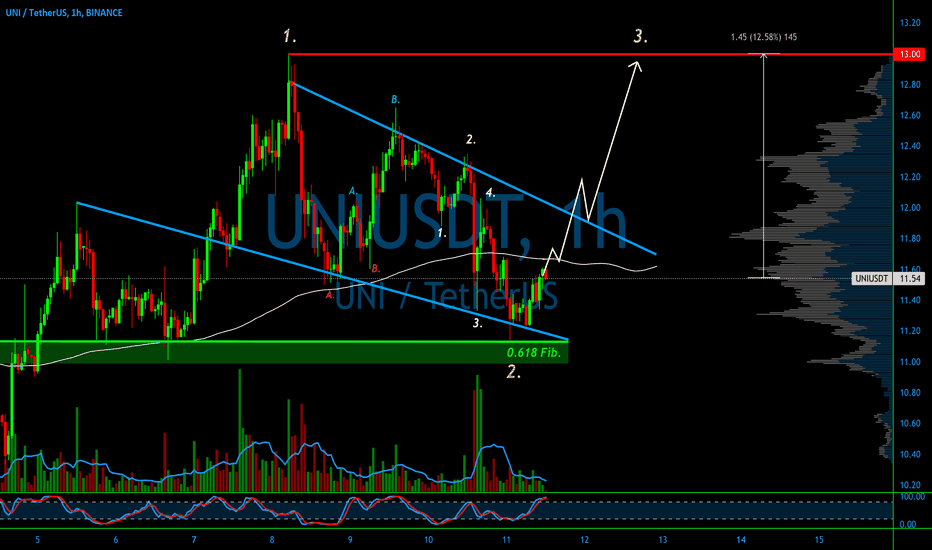Select date 15 on the time axis
Screen dimensions: 932x550
point(819,540)
